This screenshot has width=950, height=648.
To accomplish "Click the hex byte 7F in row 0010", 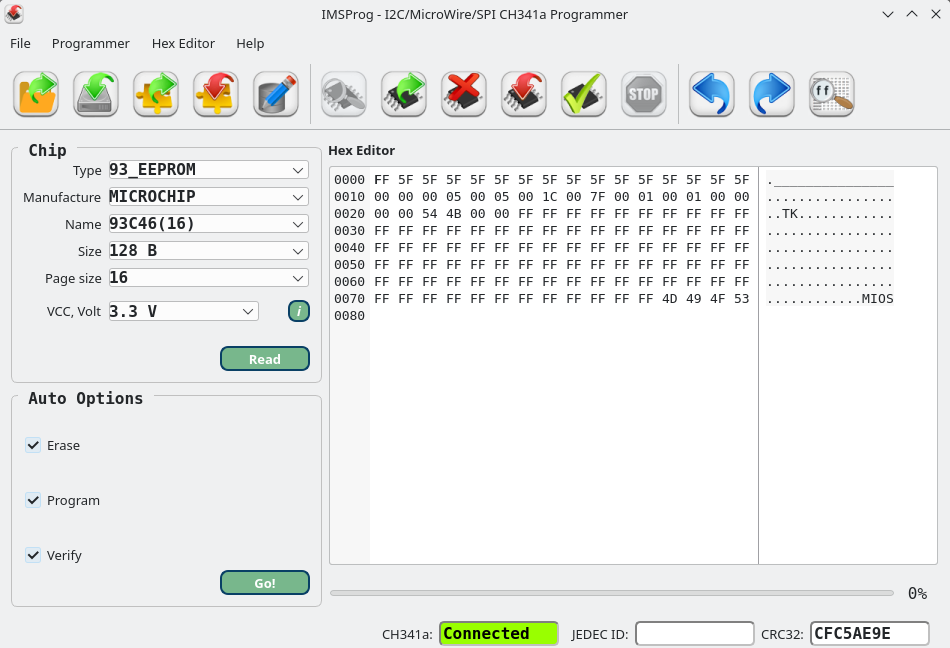I will click(597, 197).
